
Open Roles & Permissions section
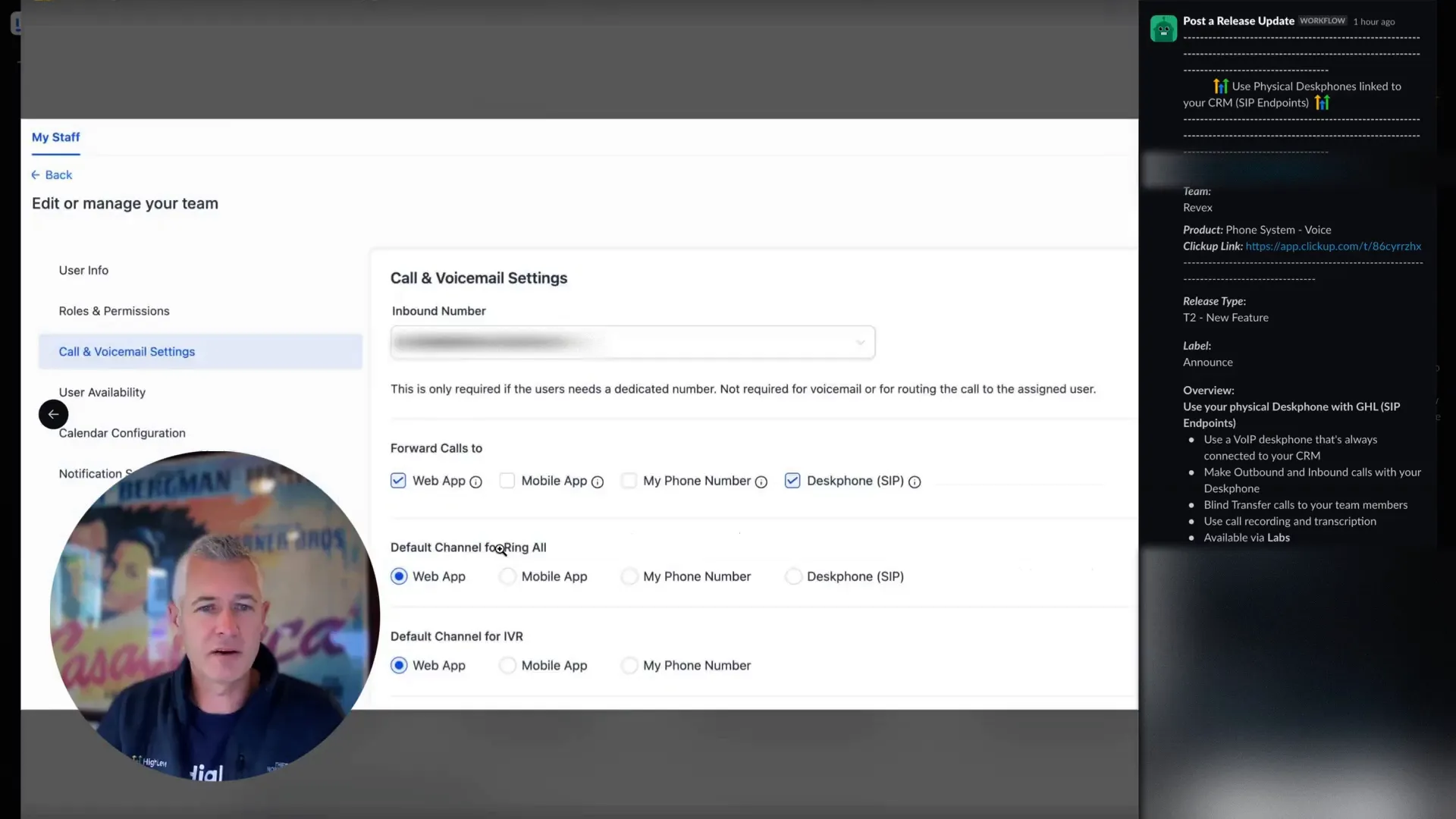click(x=115, y=311)
